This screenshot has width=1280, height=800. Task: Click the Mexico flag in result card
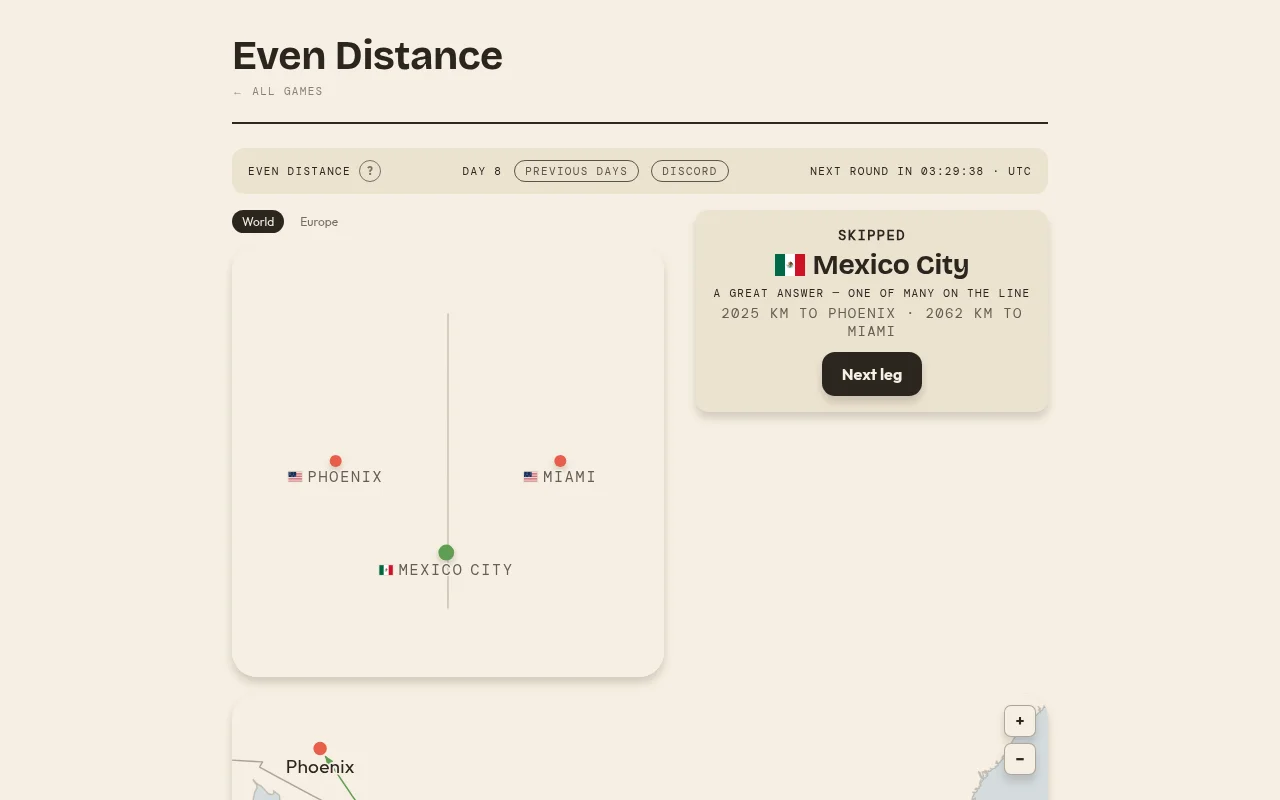pyautogui.click(x=790, y=265)
